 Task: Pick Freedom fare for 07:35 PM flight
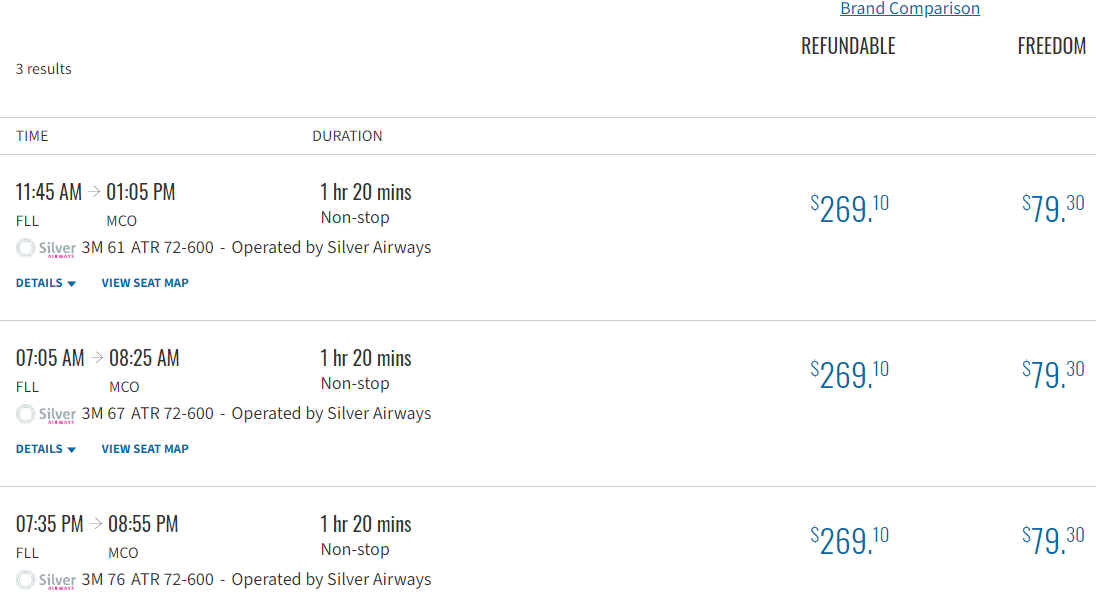(1053, 540)
